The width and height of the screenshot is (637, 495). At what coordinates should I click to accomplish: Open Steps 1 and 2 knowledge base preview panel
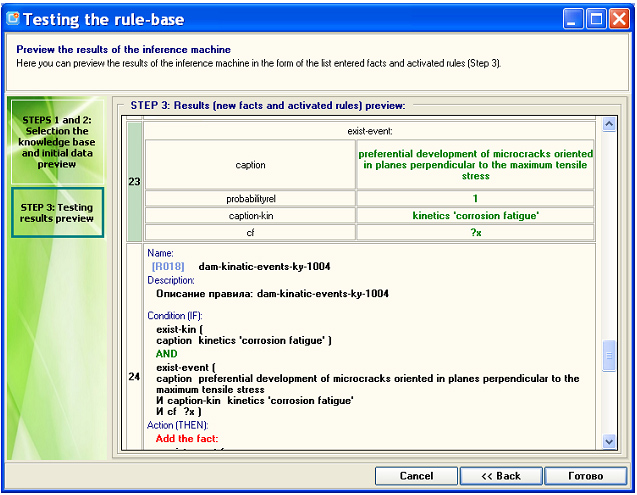coord(57,142)
